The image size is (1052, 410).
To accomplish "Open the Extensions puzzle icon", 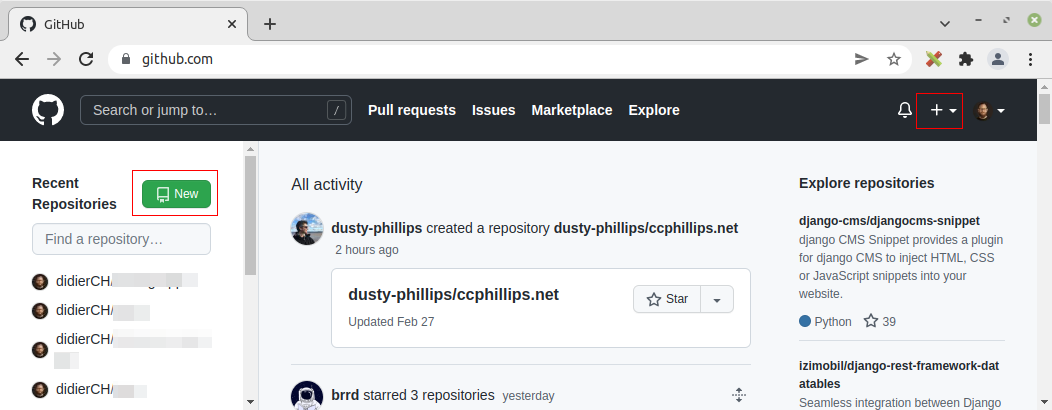I will (x=965, y=59).
